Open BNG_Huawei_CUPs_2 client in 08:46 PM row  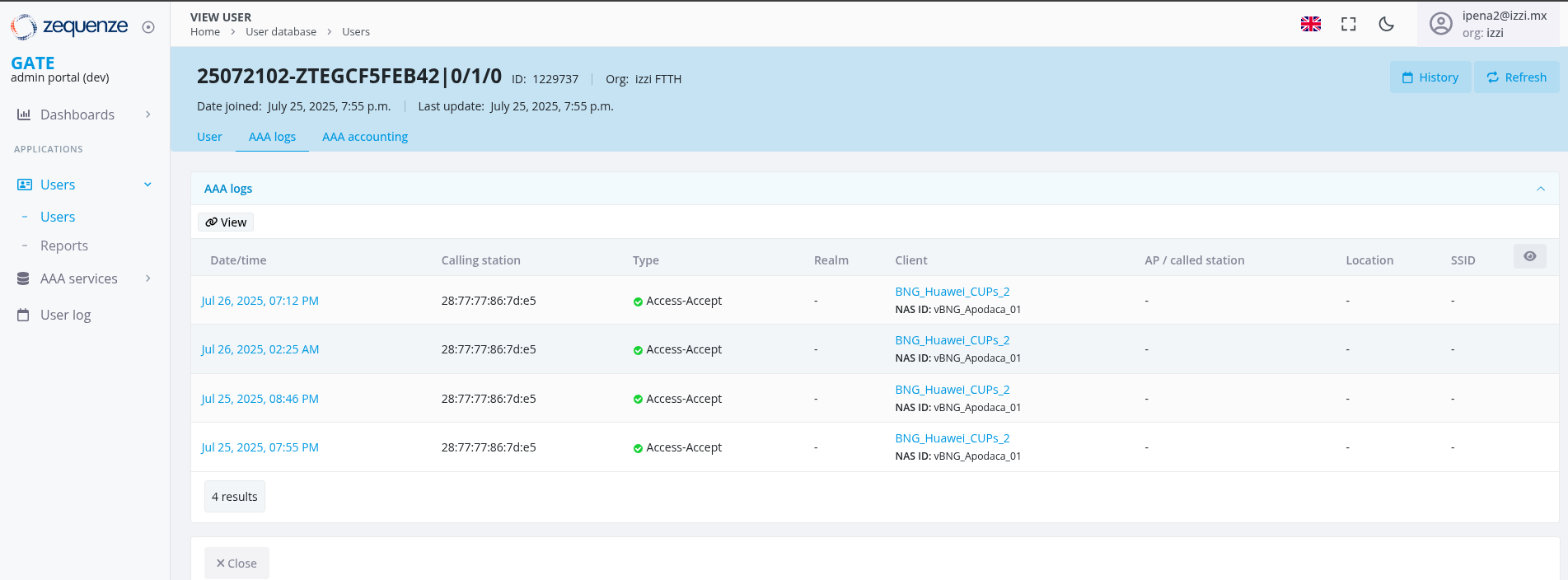pyautogui.click(x=953, y=390)
